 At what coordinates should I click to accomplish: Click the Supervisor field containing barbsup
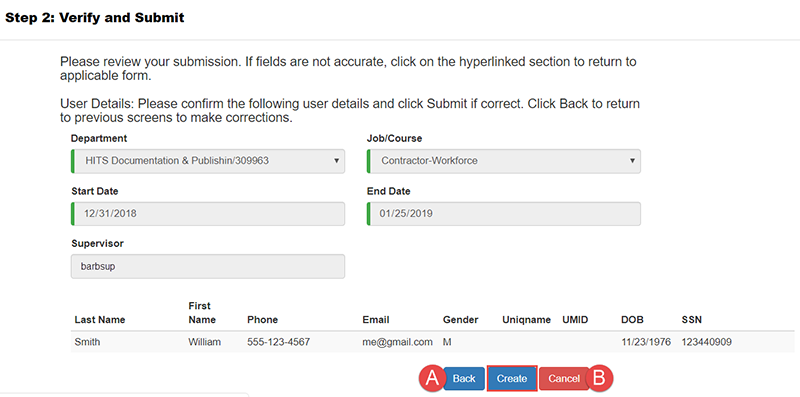coord(208,266)
